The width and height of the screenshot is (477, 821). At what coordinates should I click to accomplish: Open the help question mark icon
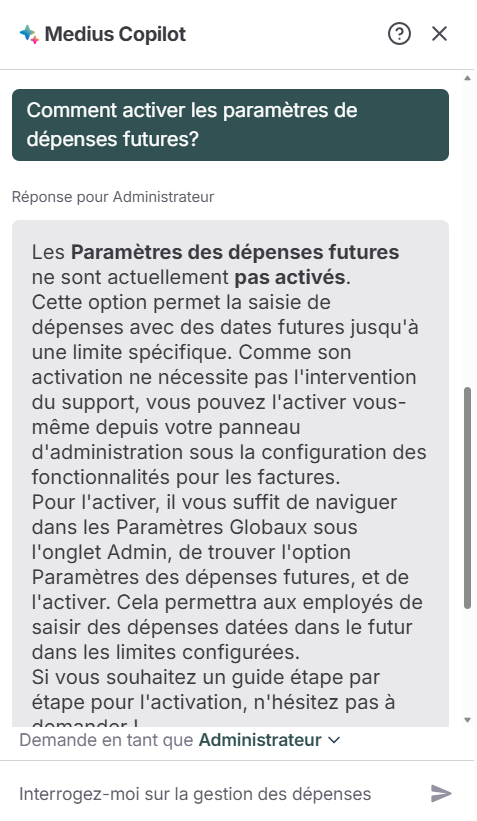coord(399,34)
